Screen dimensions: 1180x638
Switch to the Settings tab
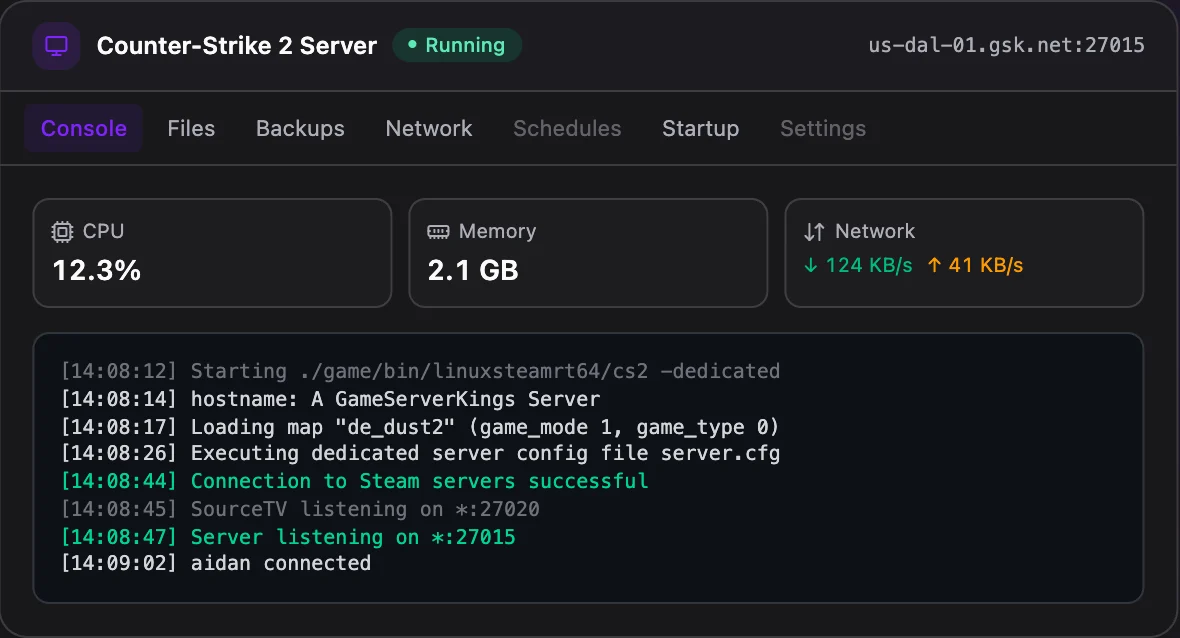coord(823,129)
